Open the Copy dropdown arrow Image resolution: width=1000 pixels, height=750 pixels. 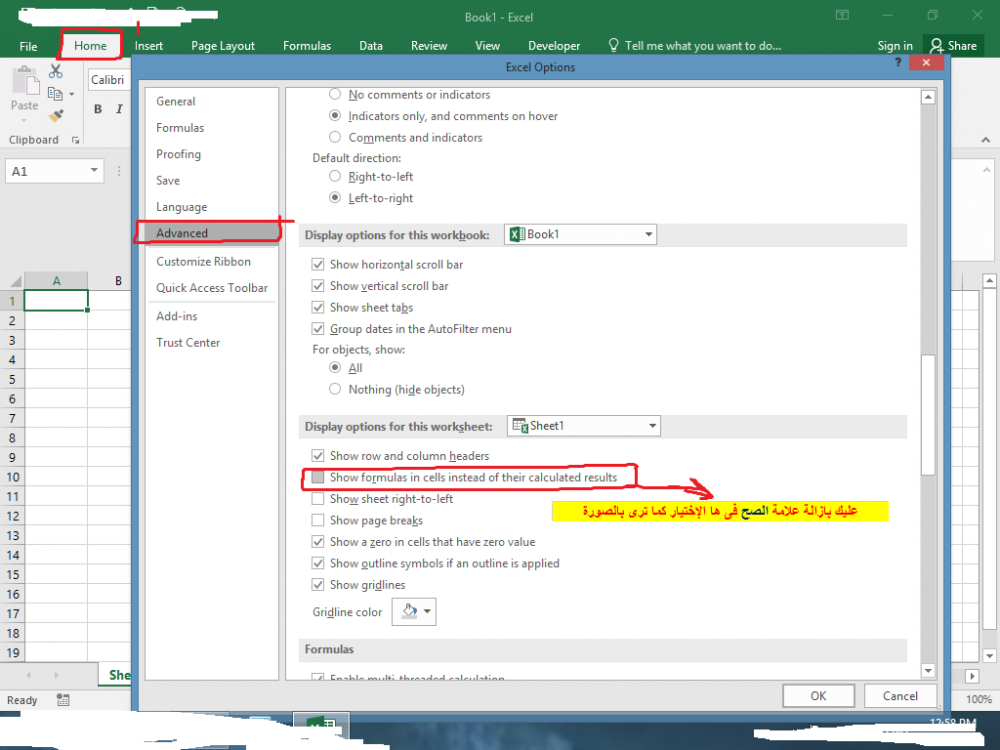click(x=71, y=94)
